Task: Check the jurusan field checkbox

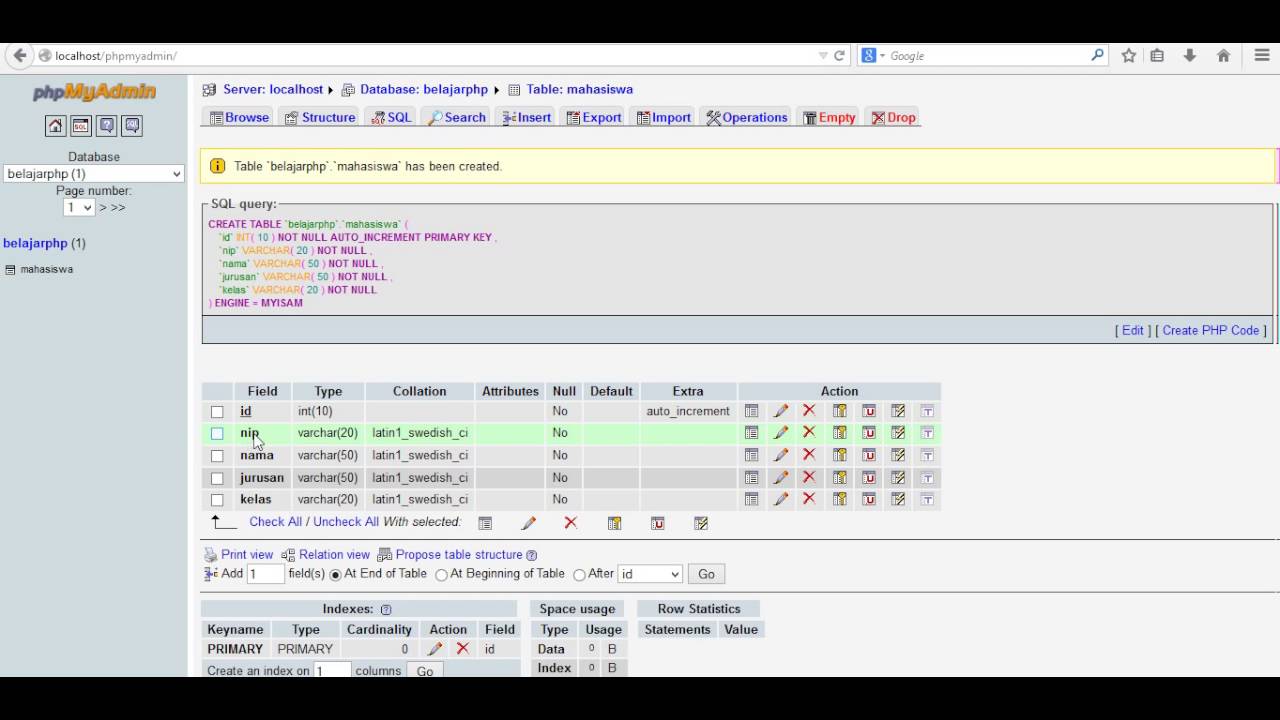Action: coord(217,478)
